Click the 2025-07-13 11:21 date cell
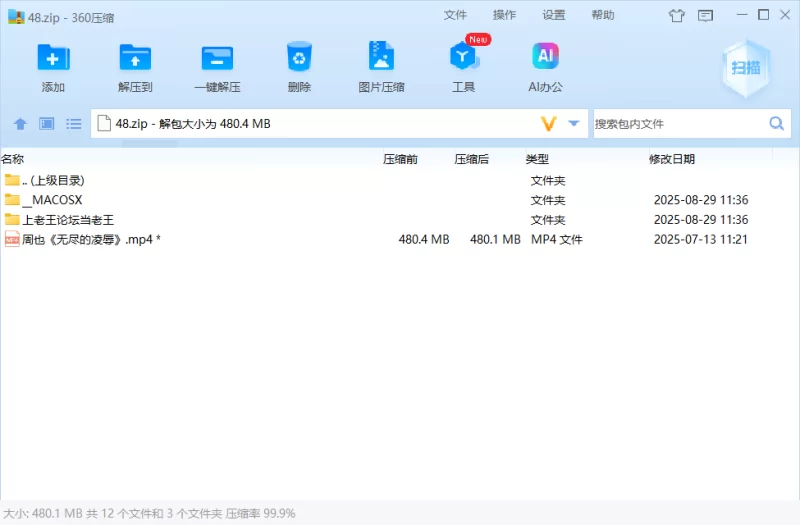The width and height of the screenshot is (800, 525). [701, 239]
